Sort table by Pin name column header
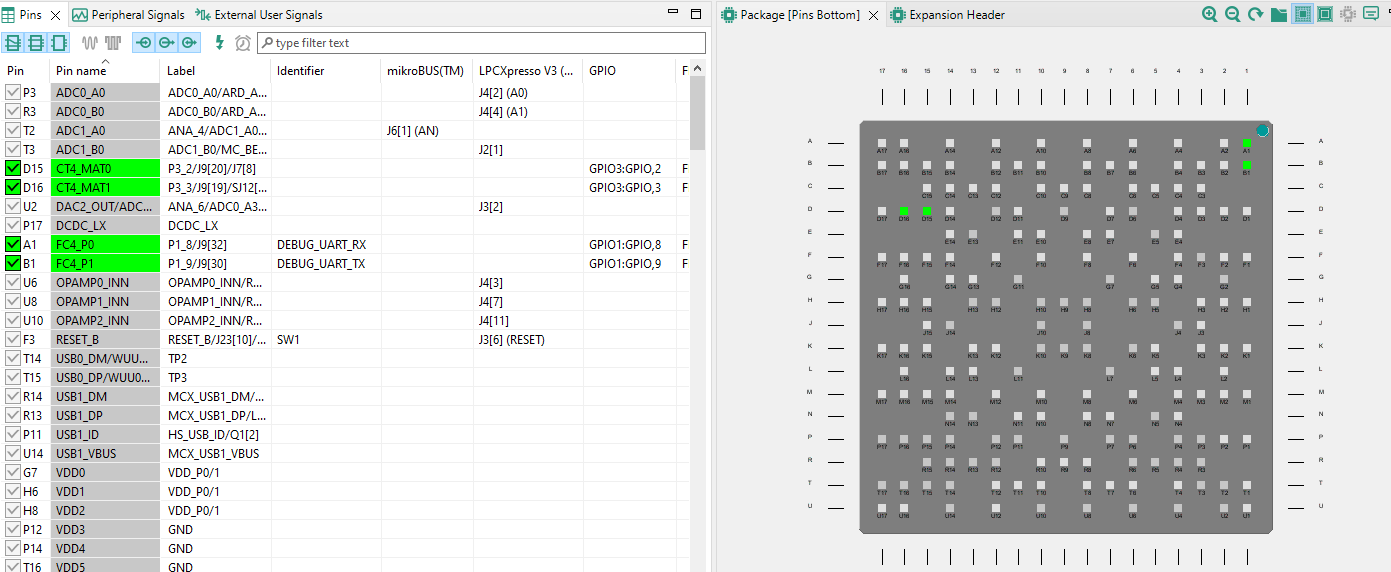The height and width of the screenshot is (572, 1391). click(x=82, y=71)
